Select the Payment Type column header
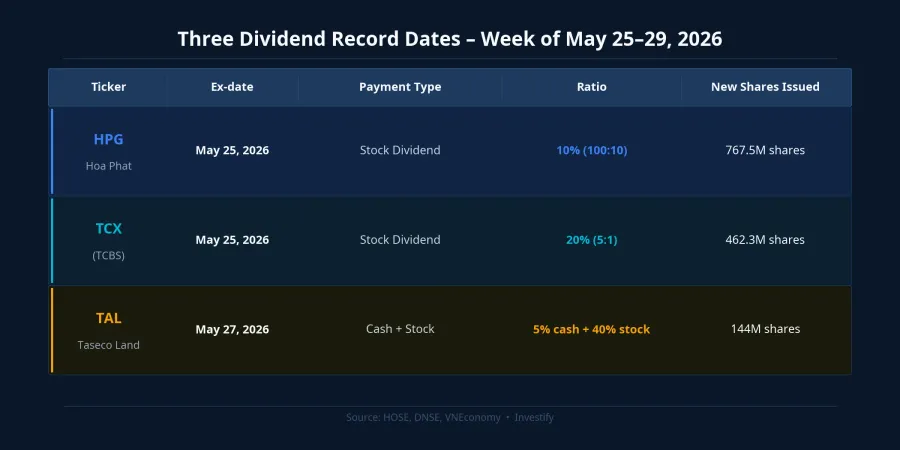The height and width of the screenshot is (450, 900). pyautogui.click(x=400, y=87)
